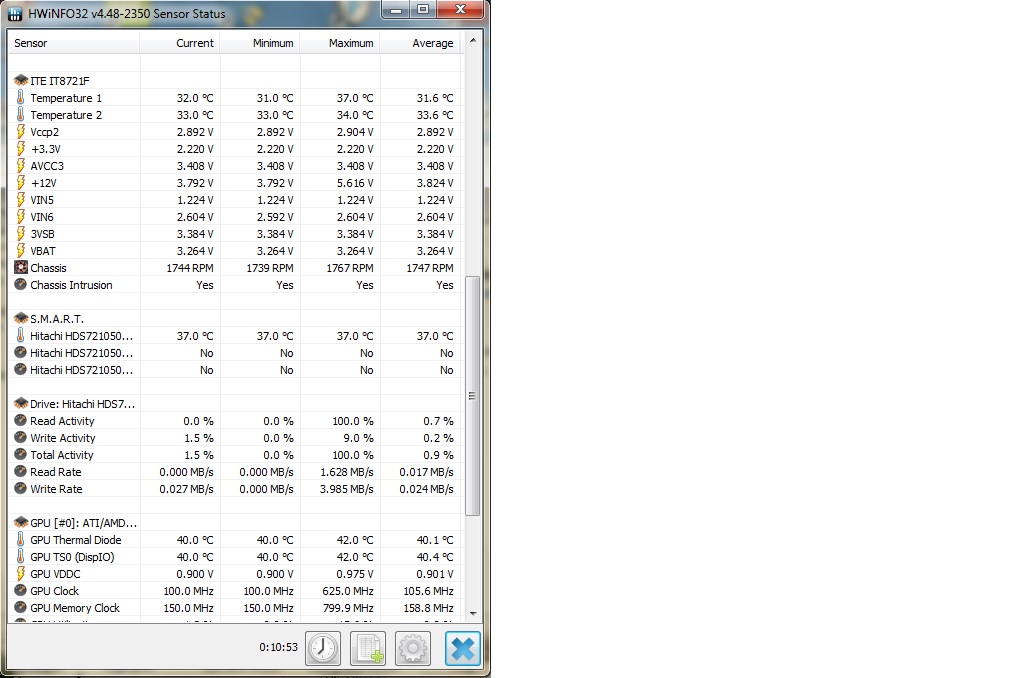
Task: Click voltage icon beside VBAT
Action: 21,251
